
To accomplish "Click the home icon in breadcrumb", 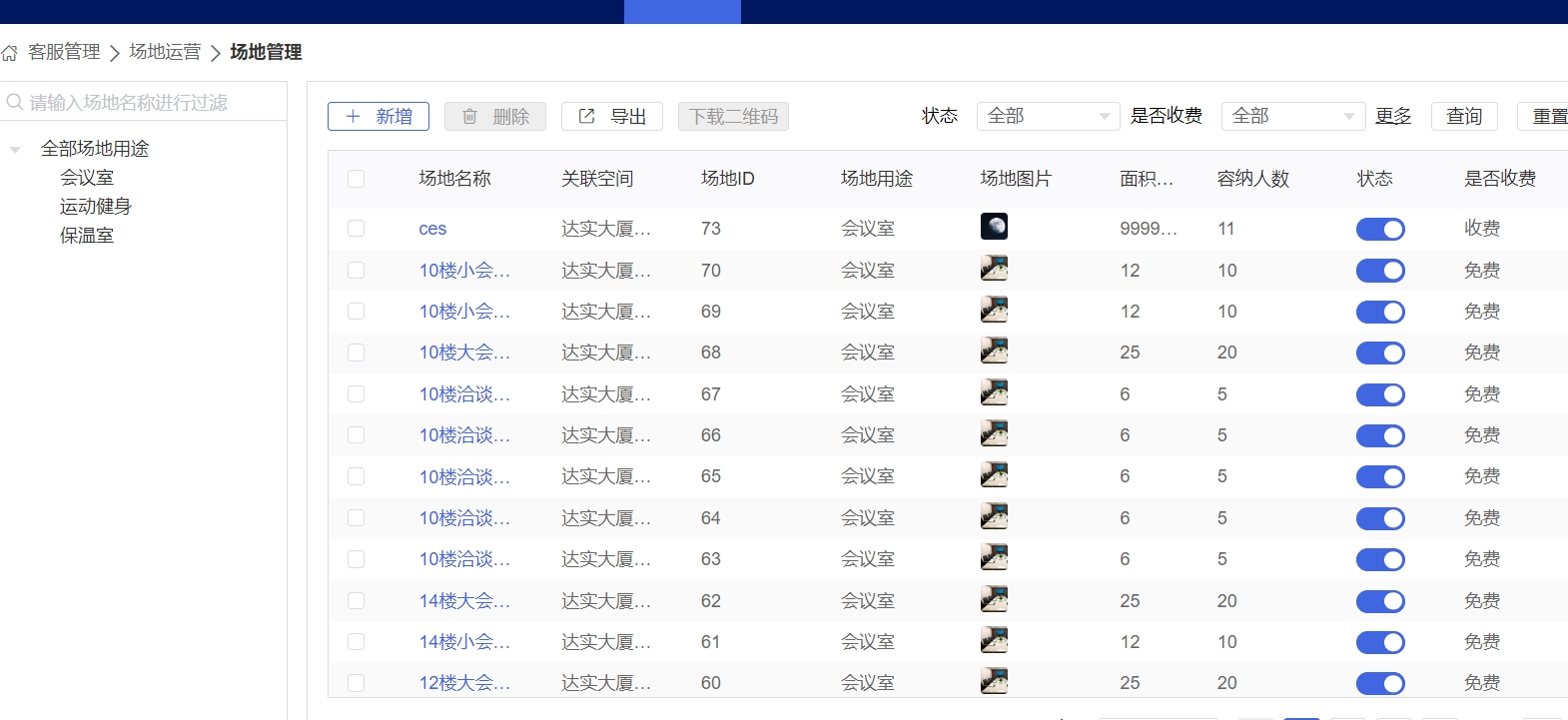I will 10,53.
